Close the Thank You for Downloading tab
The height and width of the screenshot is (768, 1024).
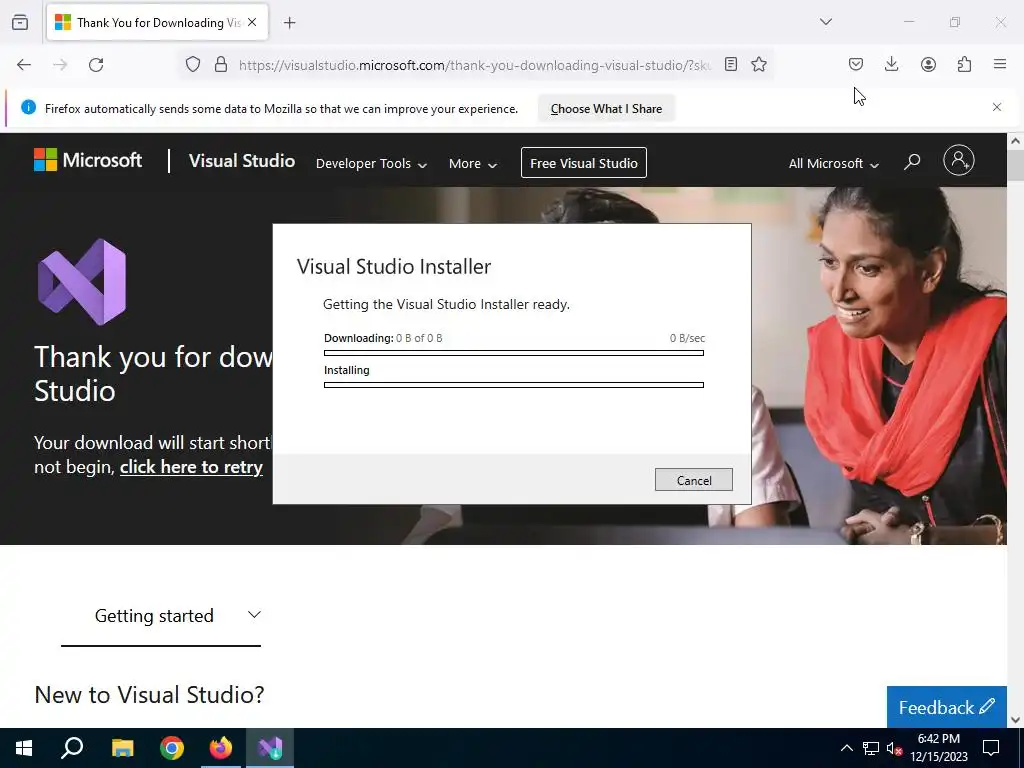[x=252, y=22]
